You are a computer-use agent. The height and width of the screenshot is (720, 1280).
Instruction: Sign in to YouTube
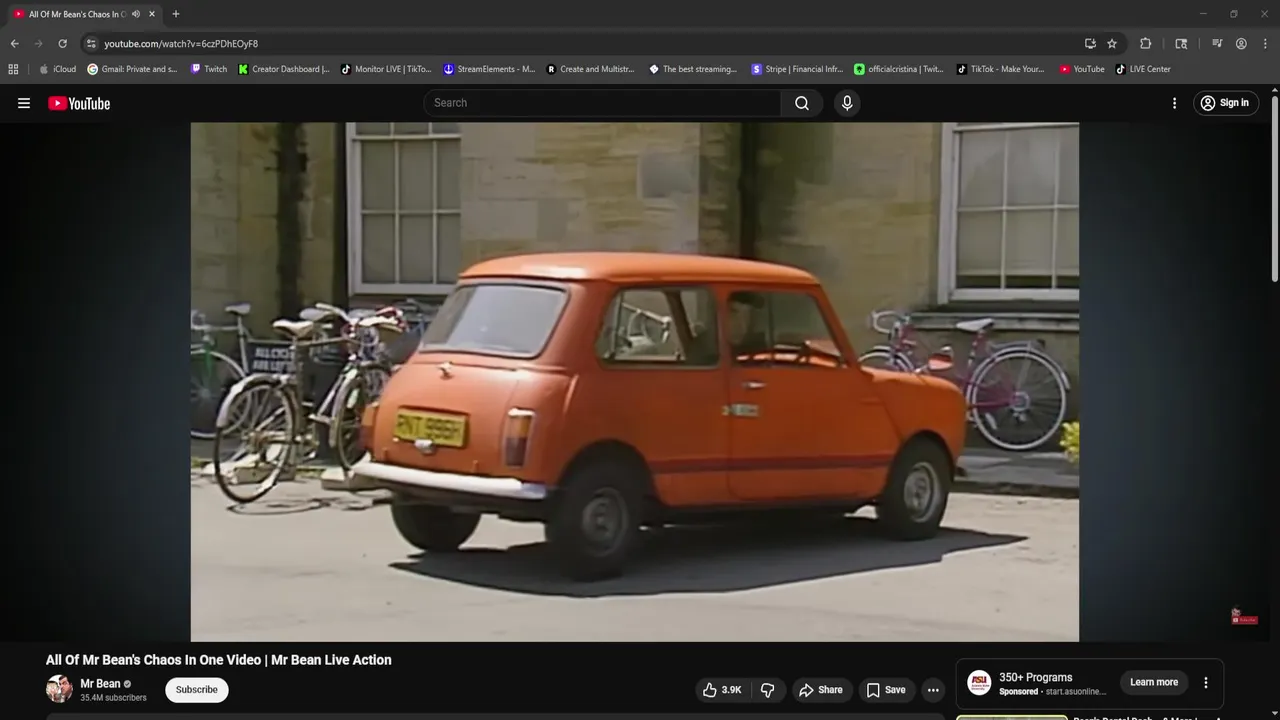pos(1225,103)
